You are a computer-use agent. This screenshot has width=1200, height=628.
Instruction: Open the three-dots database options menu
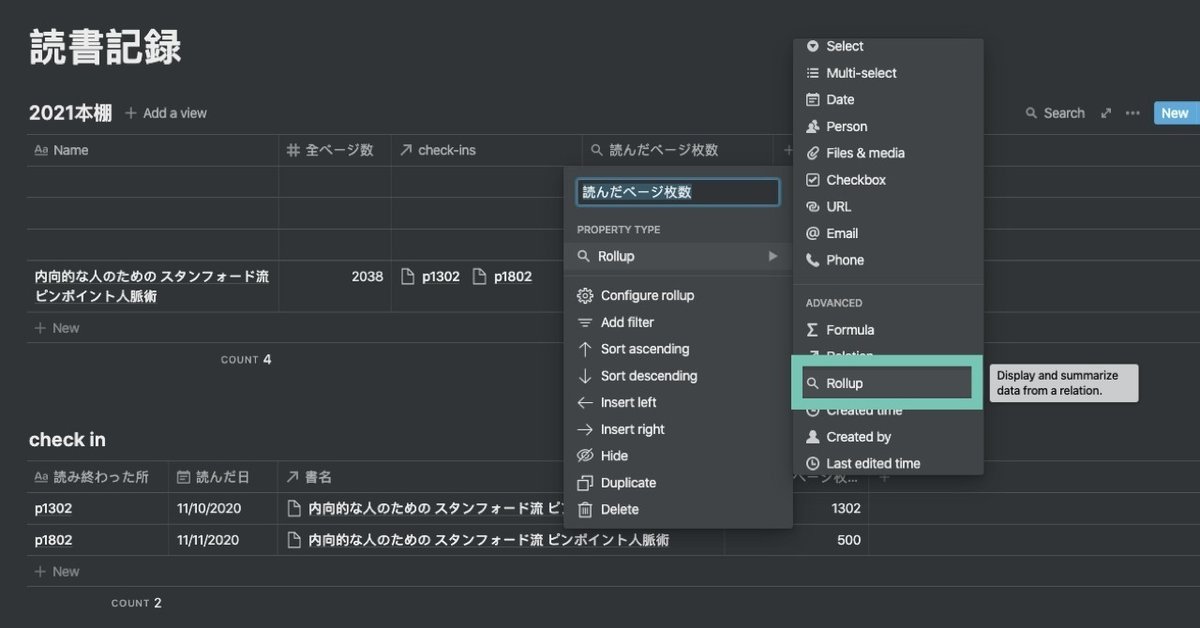pyautogui.click(x=1132, y=113)
